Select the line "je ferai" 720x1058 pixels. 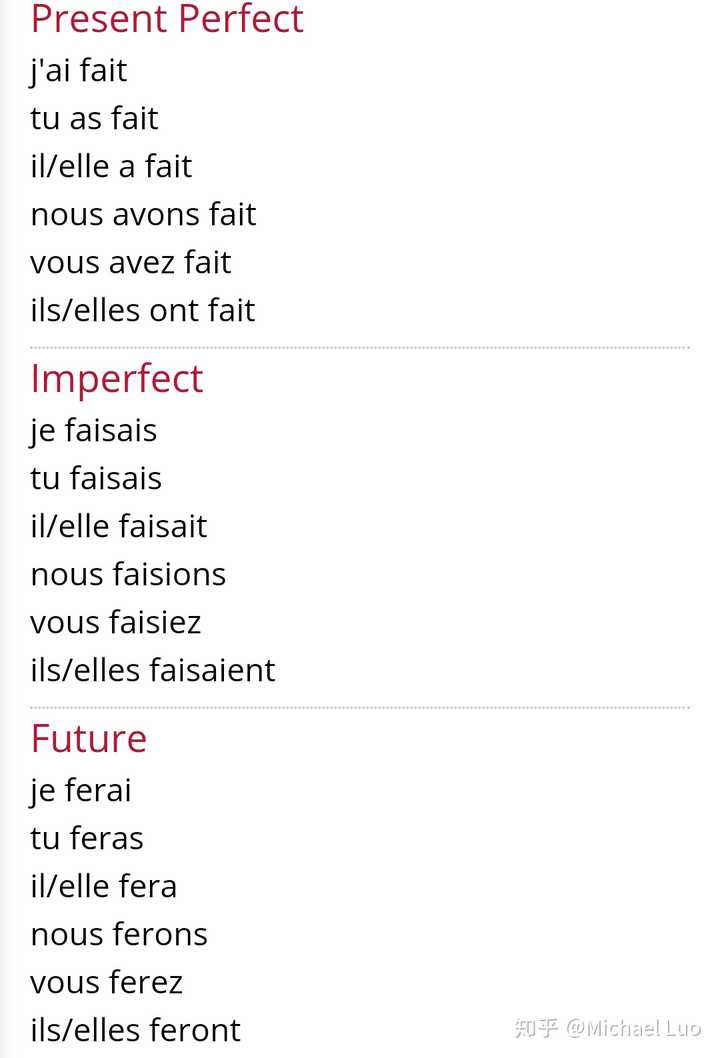pyautogui.click(x=81, y=791)
